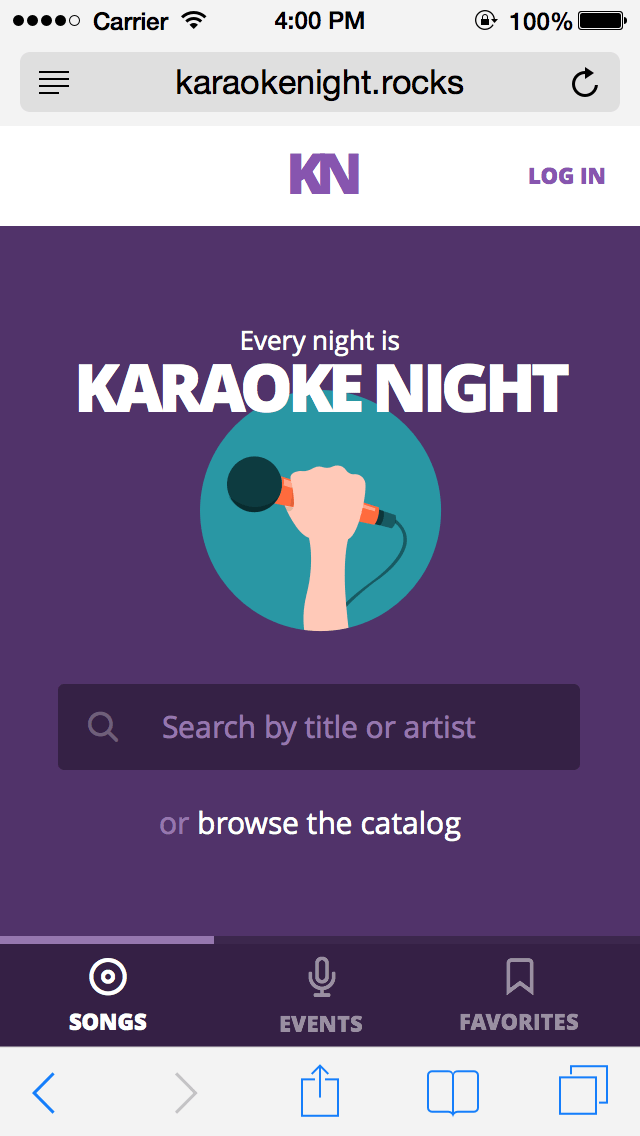Open the Favorites tab
Screen dimensions: 640x1136
519,994
